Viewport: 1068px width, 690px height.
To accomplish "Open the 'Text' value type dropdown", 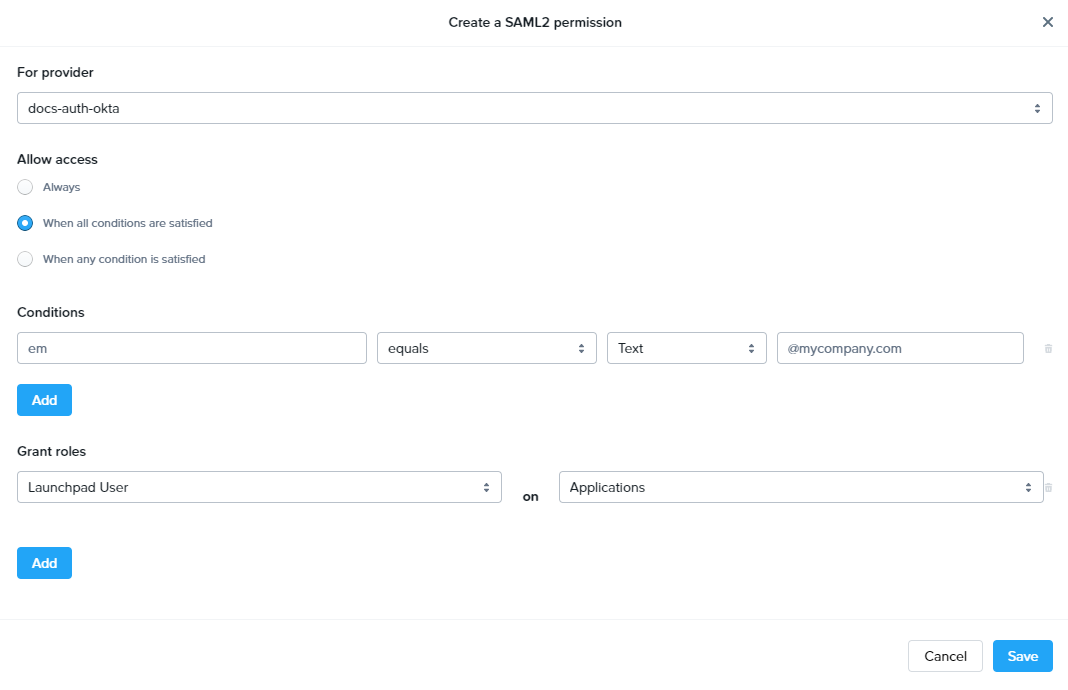I will 686,348.
